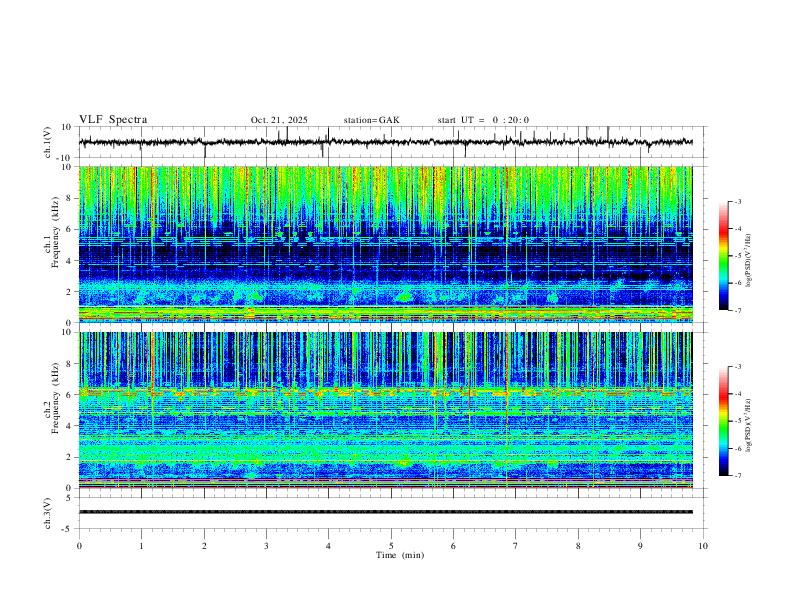This screenshot has height=612, width=792.
Task: Click tick label "9" on the Time axis
Action: point(640,546)
